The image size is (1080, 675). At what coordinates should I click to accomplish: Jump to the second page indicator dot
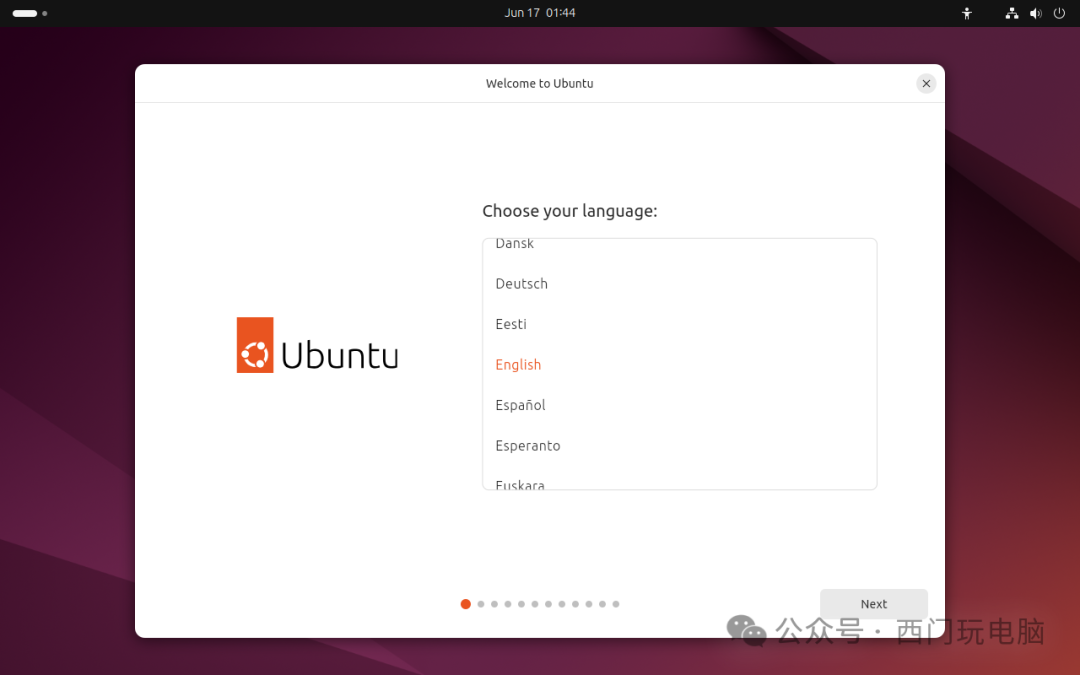(481, 604)
